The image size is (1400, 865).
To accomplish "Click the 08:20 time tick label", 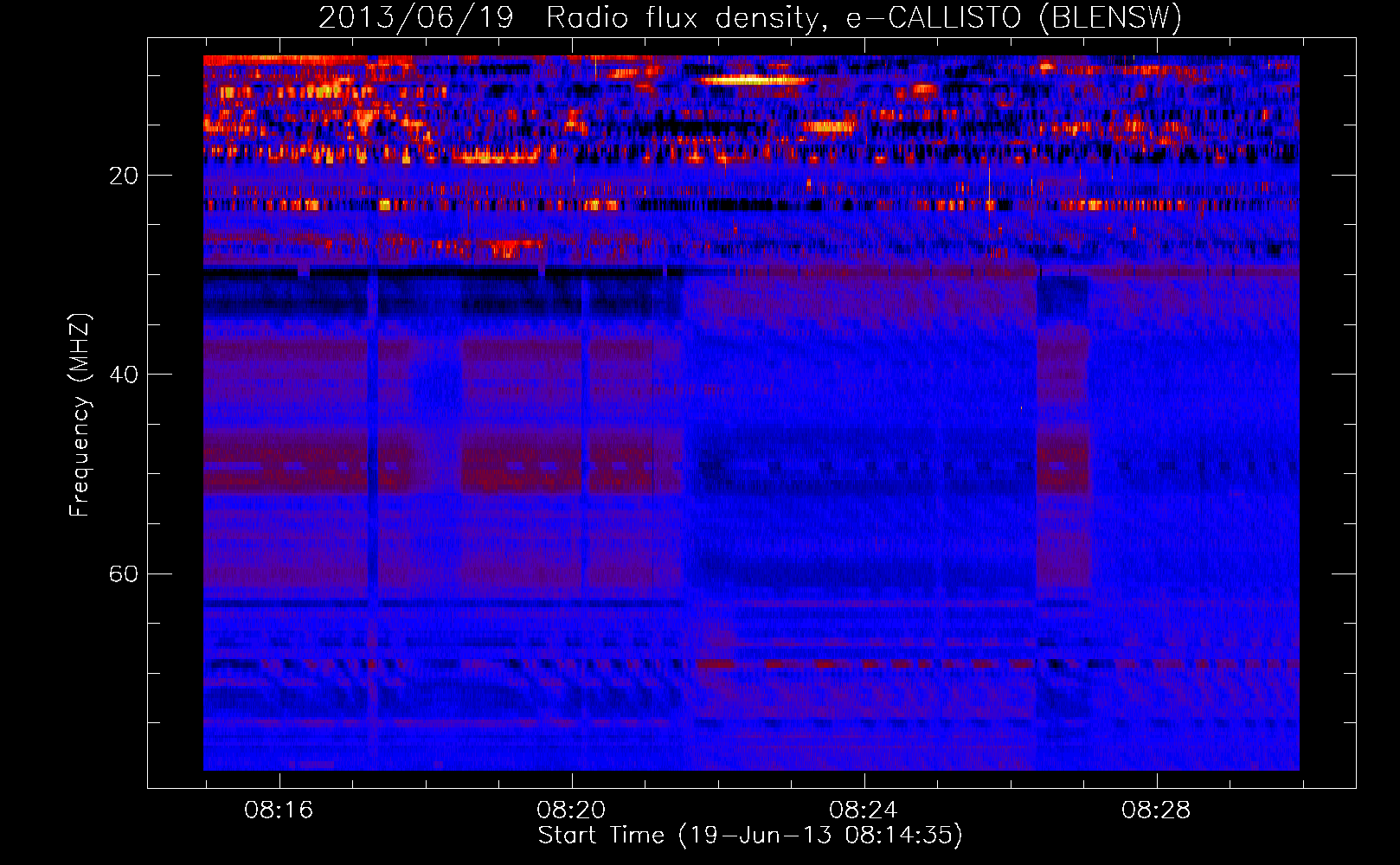I will [571, 810].
